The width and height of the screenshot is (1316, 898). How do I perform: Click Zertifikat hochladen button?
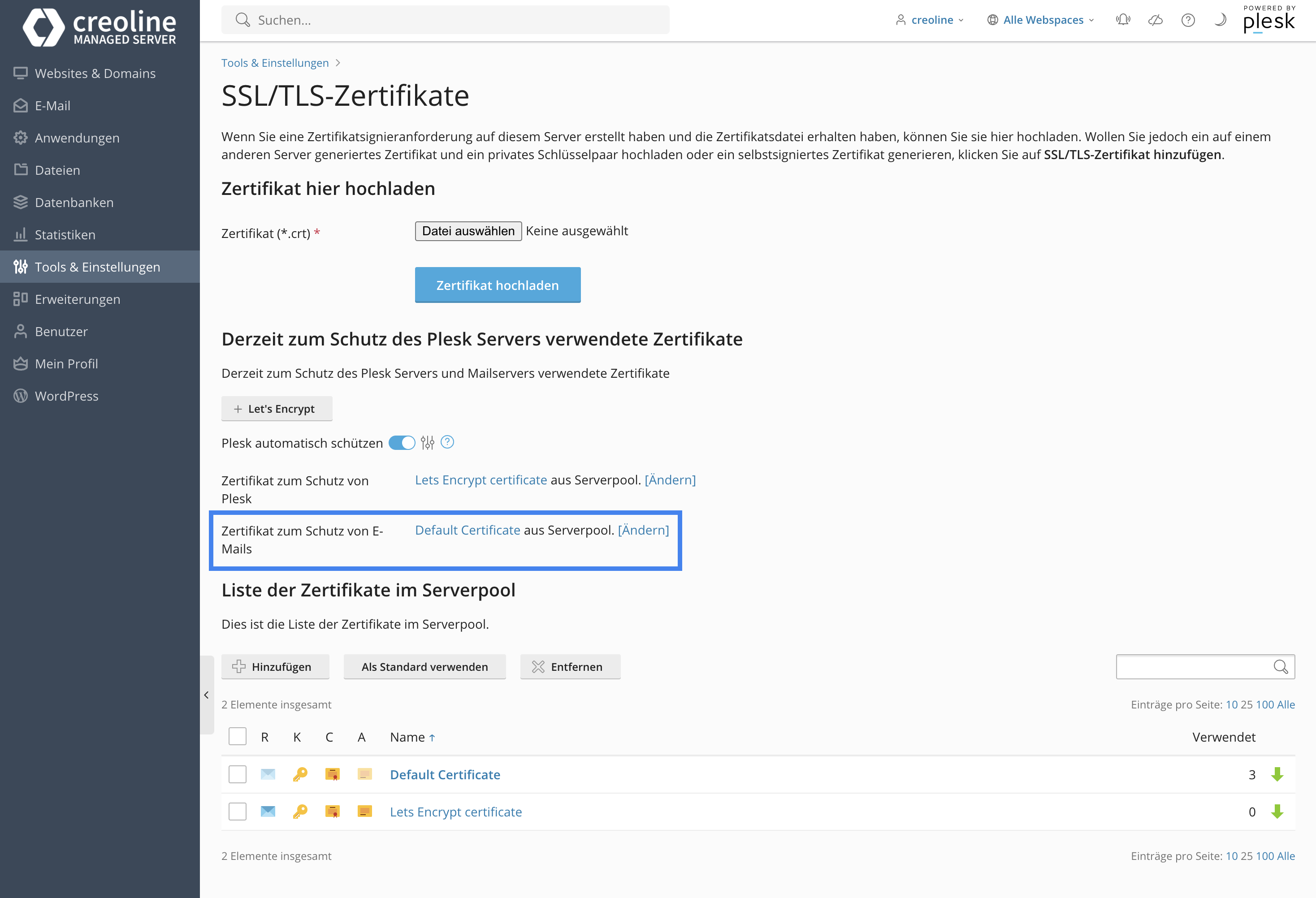[498, 285]
